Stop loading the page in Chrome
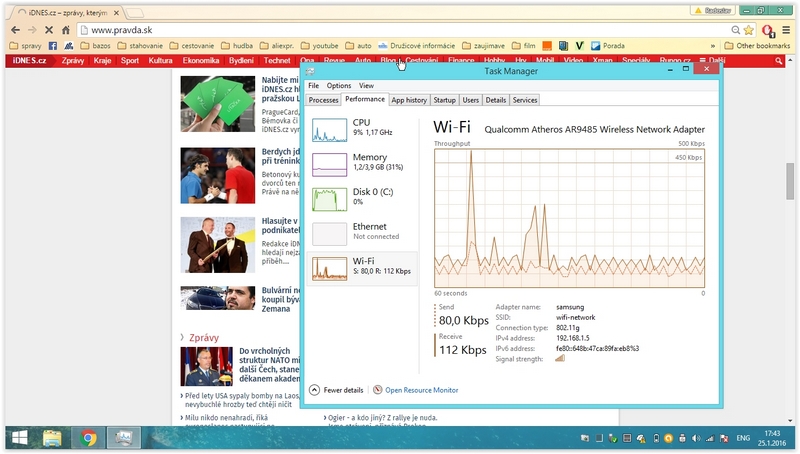800x454 pixels. coord(49,30)
